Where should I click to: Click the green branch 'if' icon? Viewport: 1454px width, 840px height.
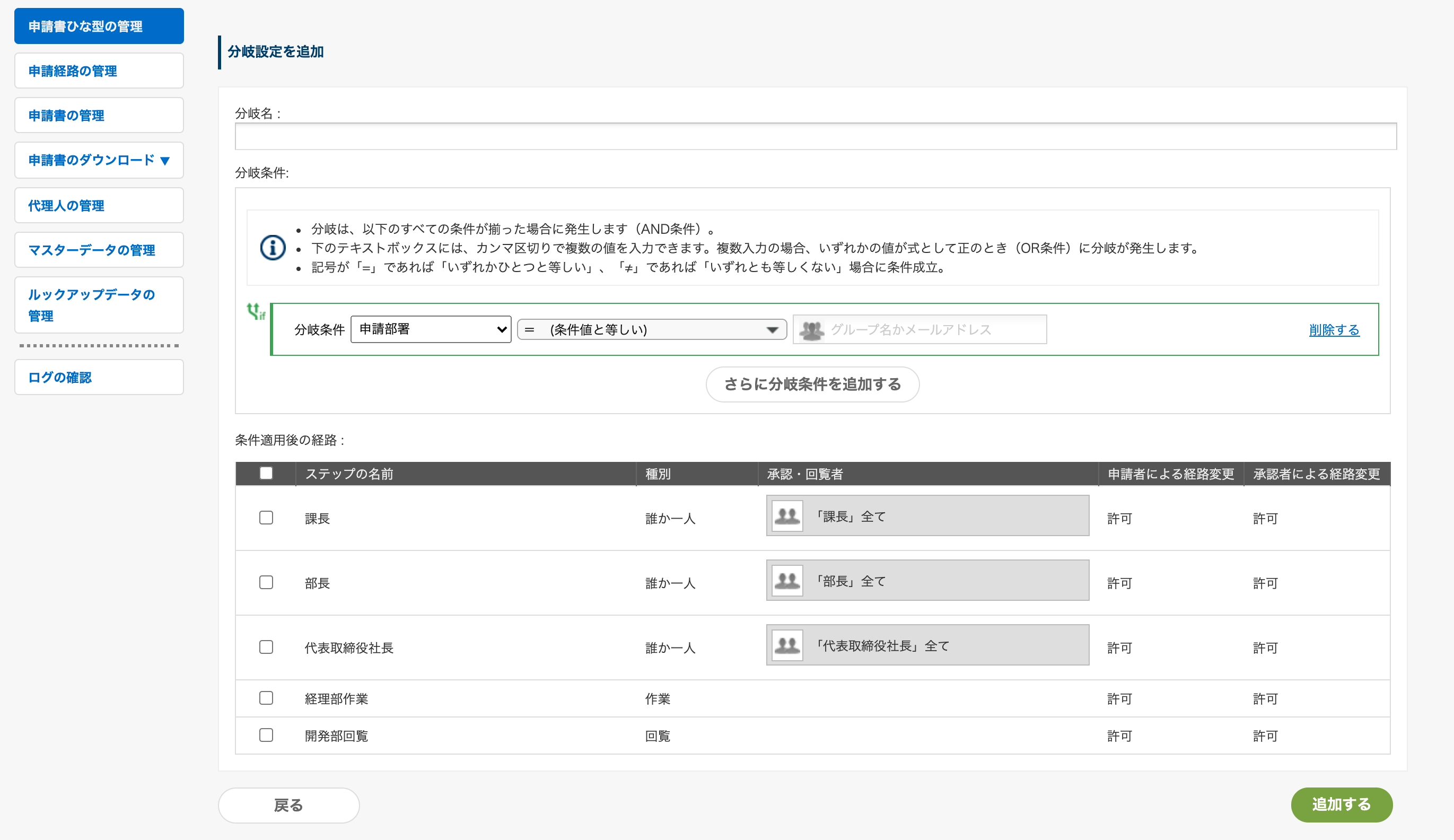(x=256, y=311)
